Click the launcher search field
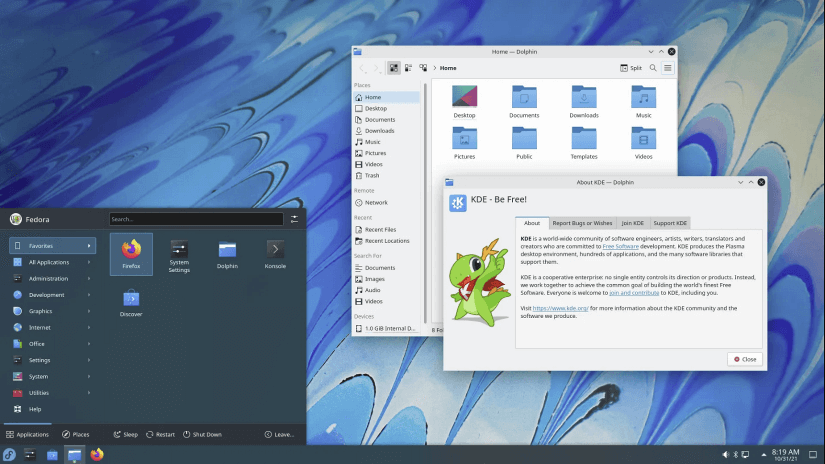Image resolution: width=825 pixels, height=464 pixels. (x=196, y=219)
